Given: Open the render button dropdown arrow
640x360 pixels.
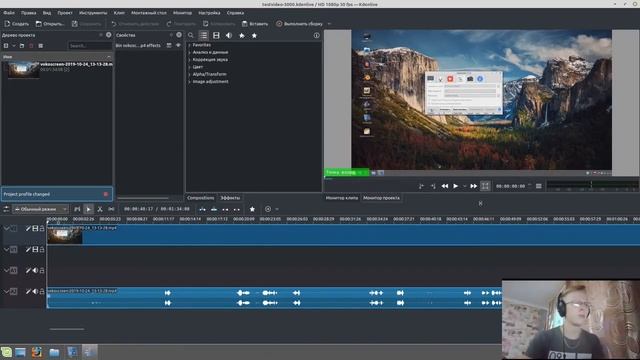Looking at the screenshot, I should (x=329, y=24).
